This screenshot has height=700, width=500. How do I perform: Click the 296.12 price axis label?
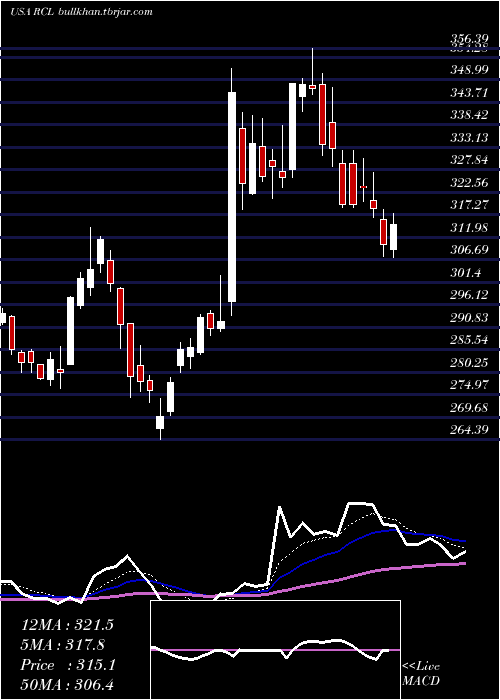(469, 295)
